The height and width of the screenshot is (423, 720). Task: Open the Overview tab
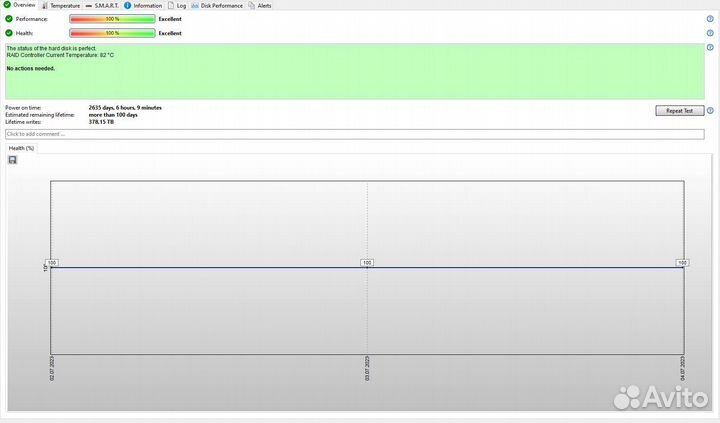click(x=19, y=5)
